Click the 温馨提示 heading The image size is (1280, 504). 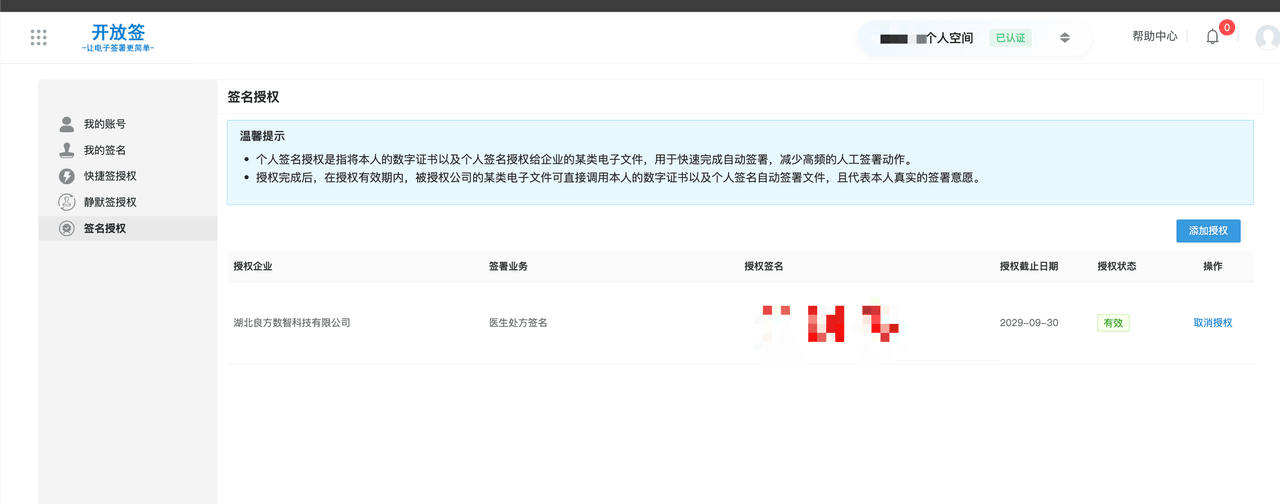262,136
